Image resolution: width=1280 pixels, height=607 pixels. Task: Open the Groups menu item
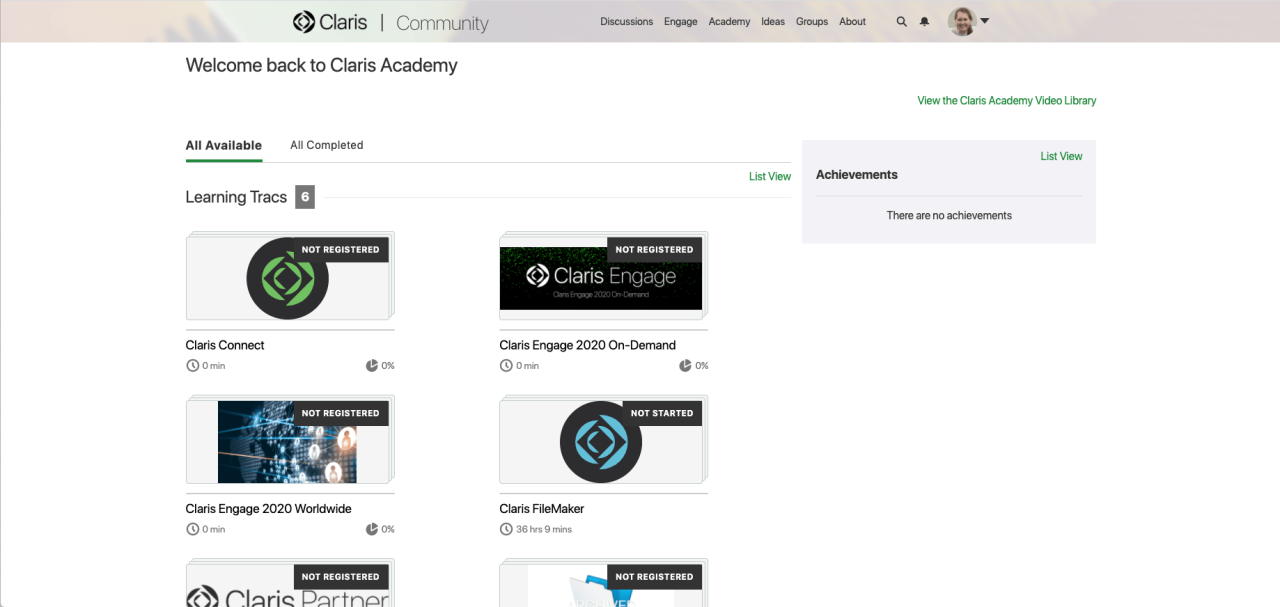point(812,21)
